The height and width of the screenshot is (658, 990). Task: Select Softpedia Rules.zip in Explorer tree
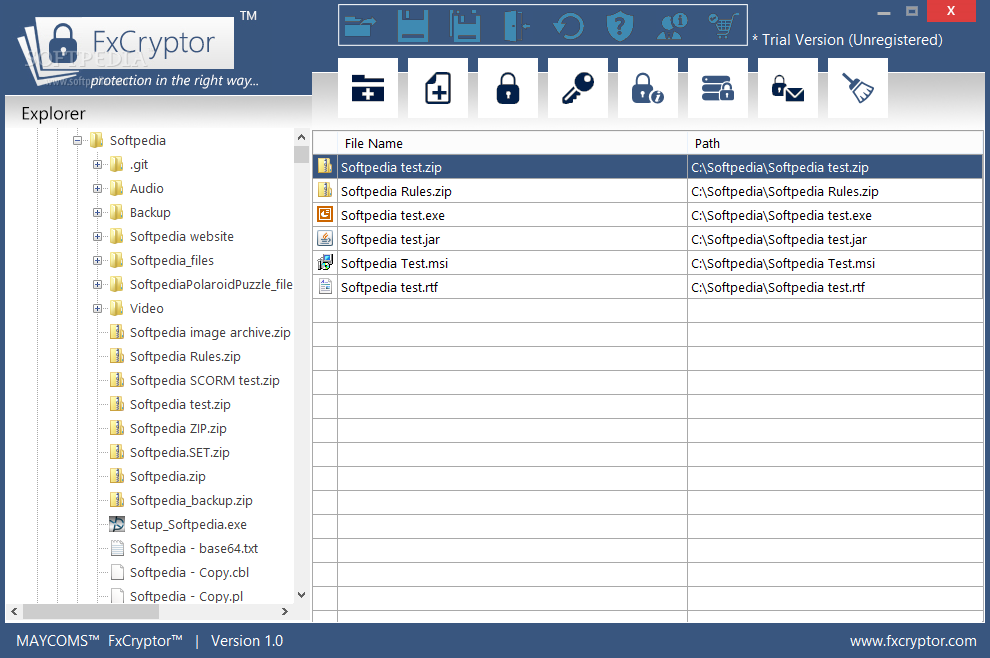pyautogui.click(x=185, y=356)
